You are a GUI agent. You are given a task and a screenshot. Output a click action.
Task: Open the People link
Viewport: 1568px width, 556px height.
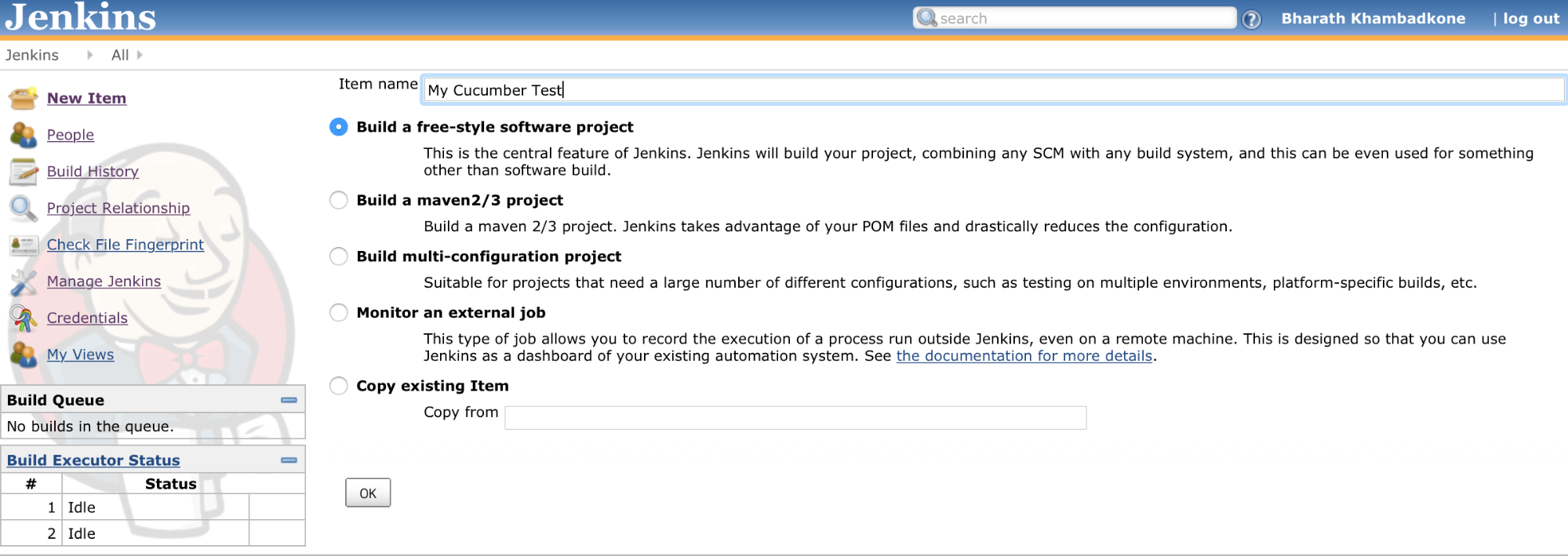click(x=71, y=135)
